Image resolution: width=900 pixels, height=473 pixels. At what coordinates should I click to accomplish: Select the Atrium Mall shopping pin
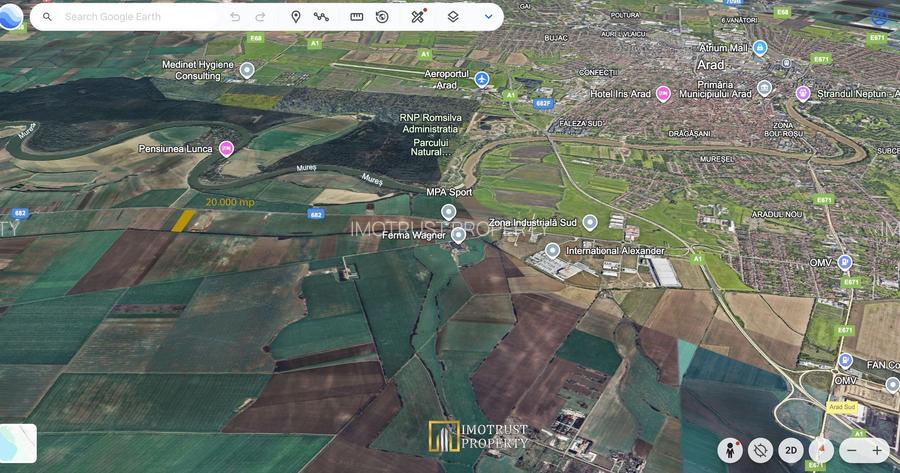pyautogui.click(x=760, y=47)
